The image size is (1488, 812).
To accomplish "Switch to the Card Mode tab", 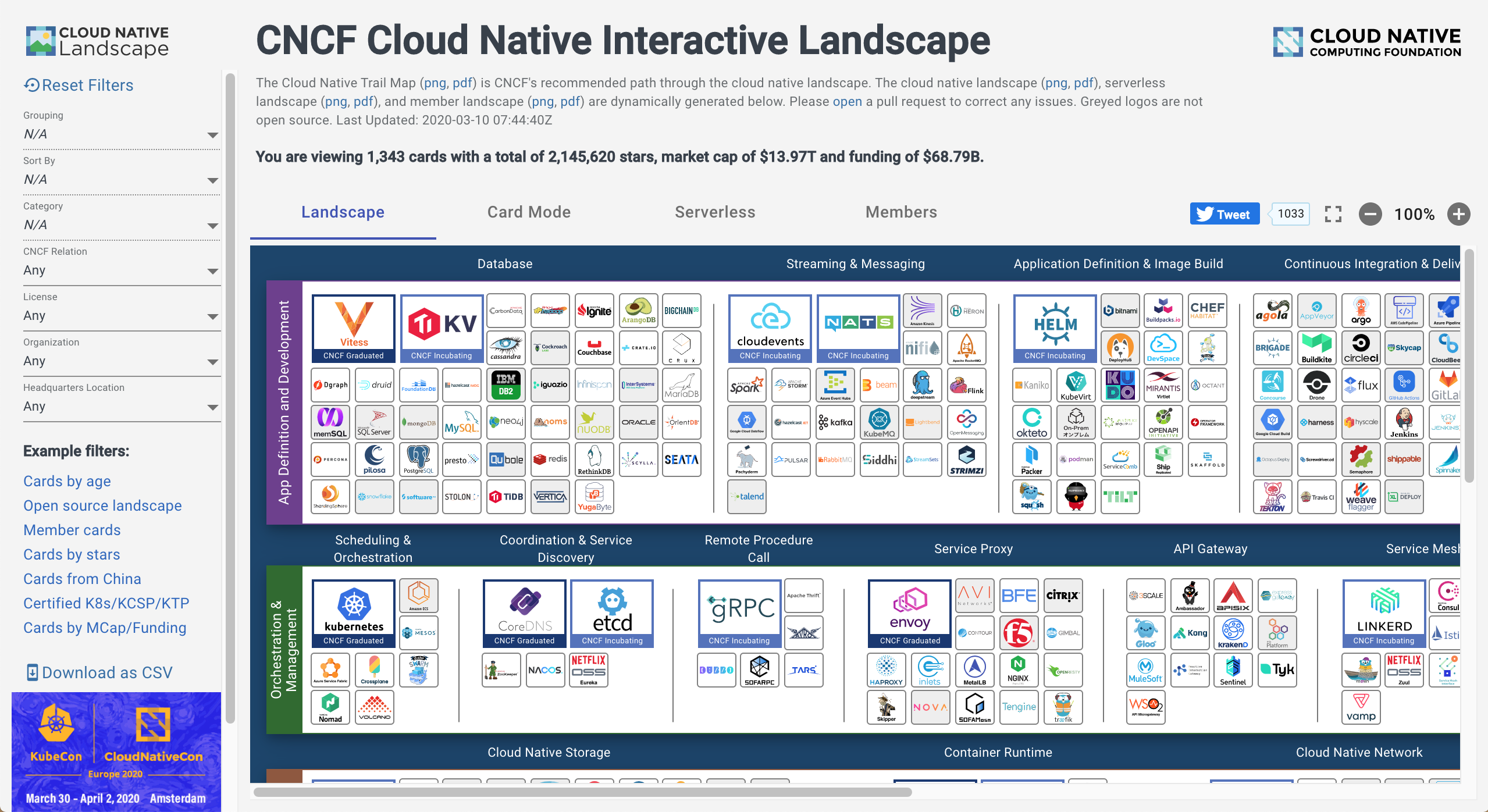I will pos(528,213).
